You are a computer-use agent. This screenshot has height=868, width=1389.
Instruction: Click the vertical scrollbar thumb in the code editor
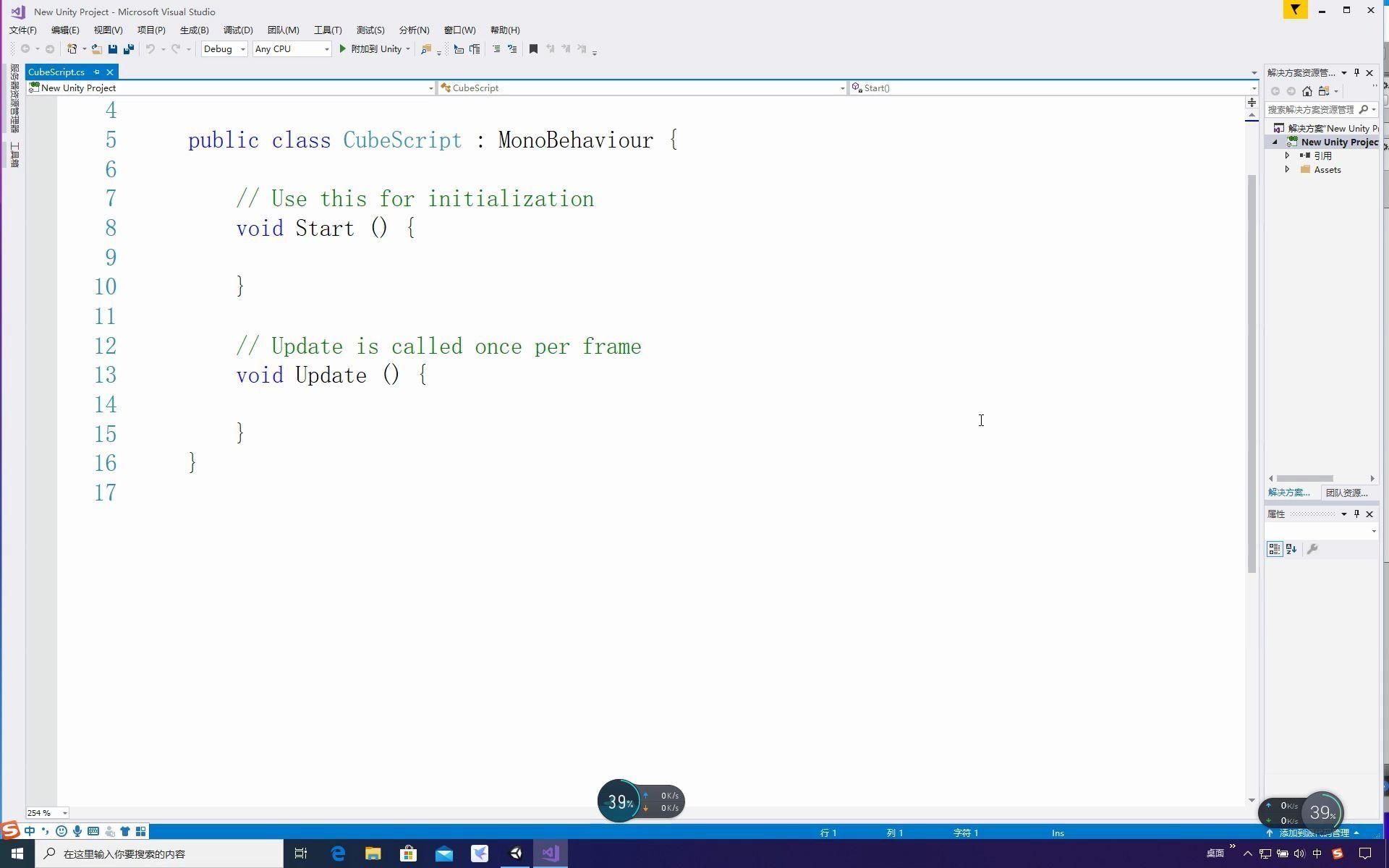(x=1252, y=374)
